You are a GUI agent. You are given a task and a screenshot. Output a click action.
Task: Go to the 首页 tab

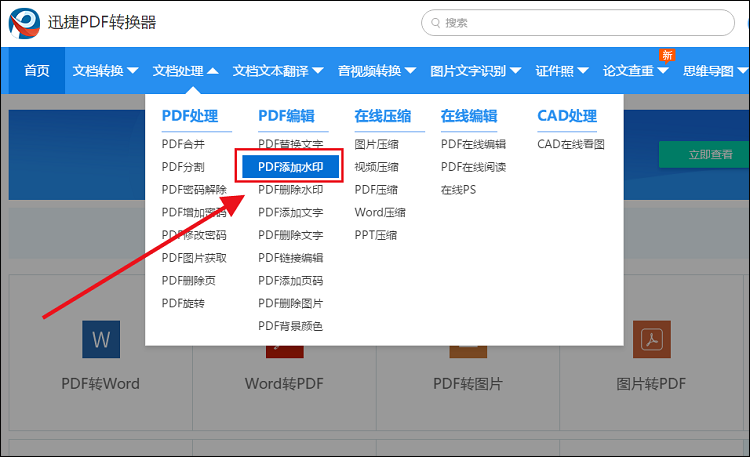[37, 71]
